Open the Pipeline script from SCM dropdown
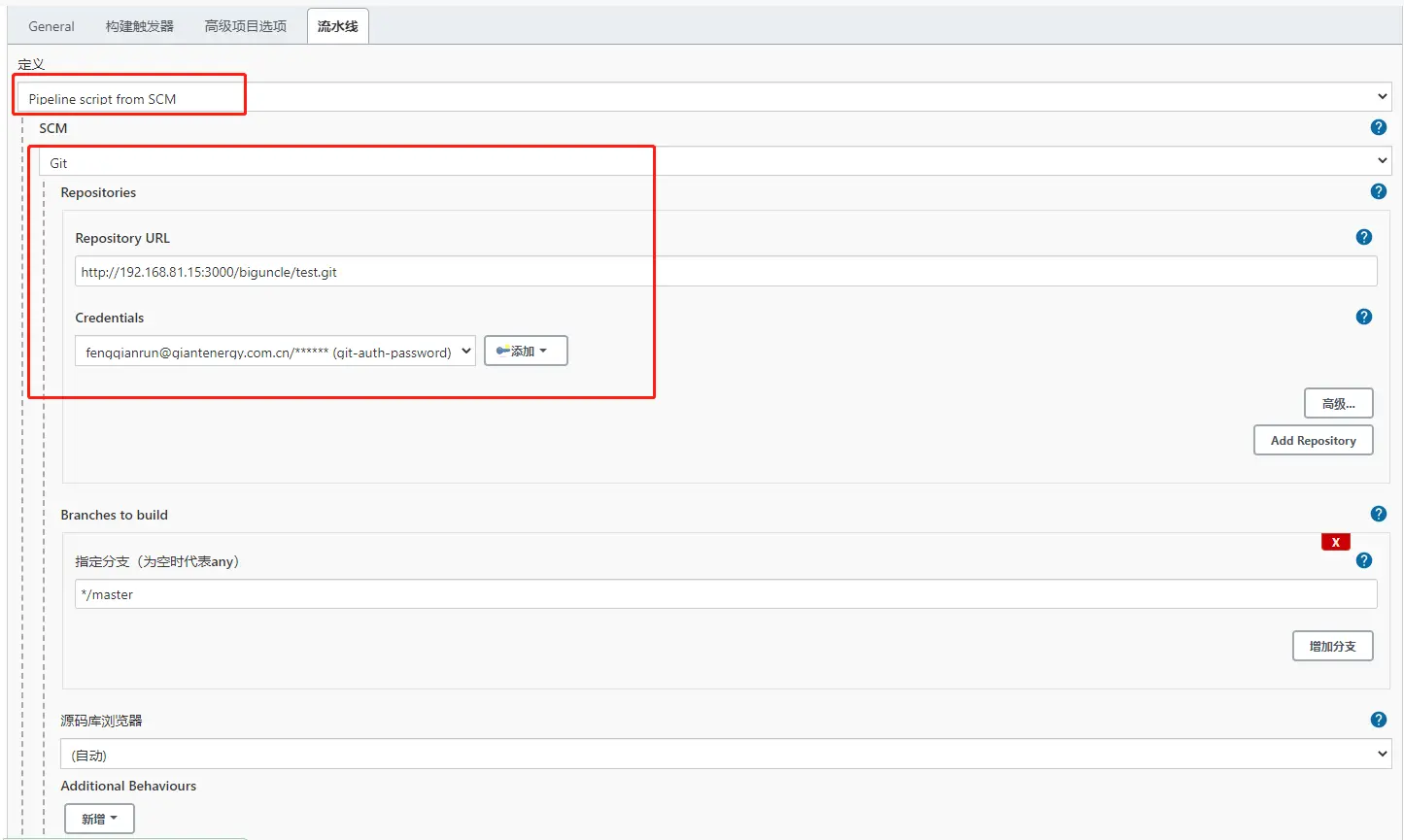1404x840 pixels. [703, 97]
